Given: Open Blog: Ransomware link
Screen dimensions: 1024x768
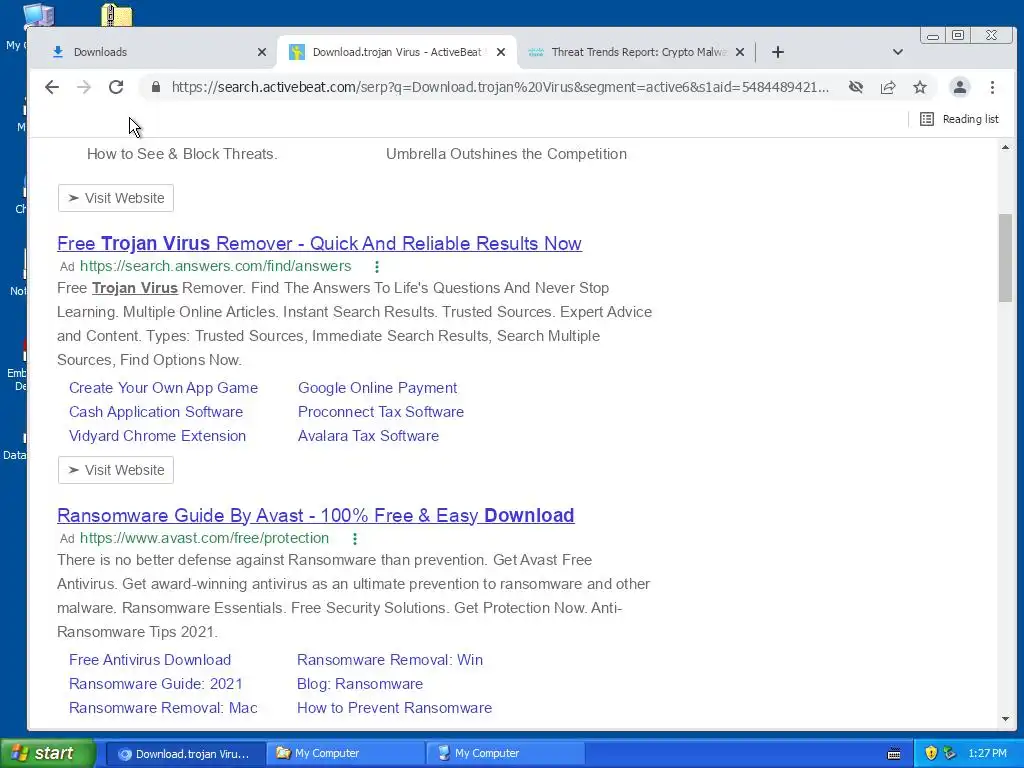Looking at the screenshot, I should 360,684.
